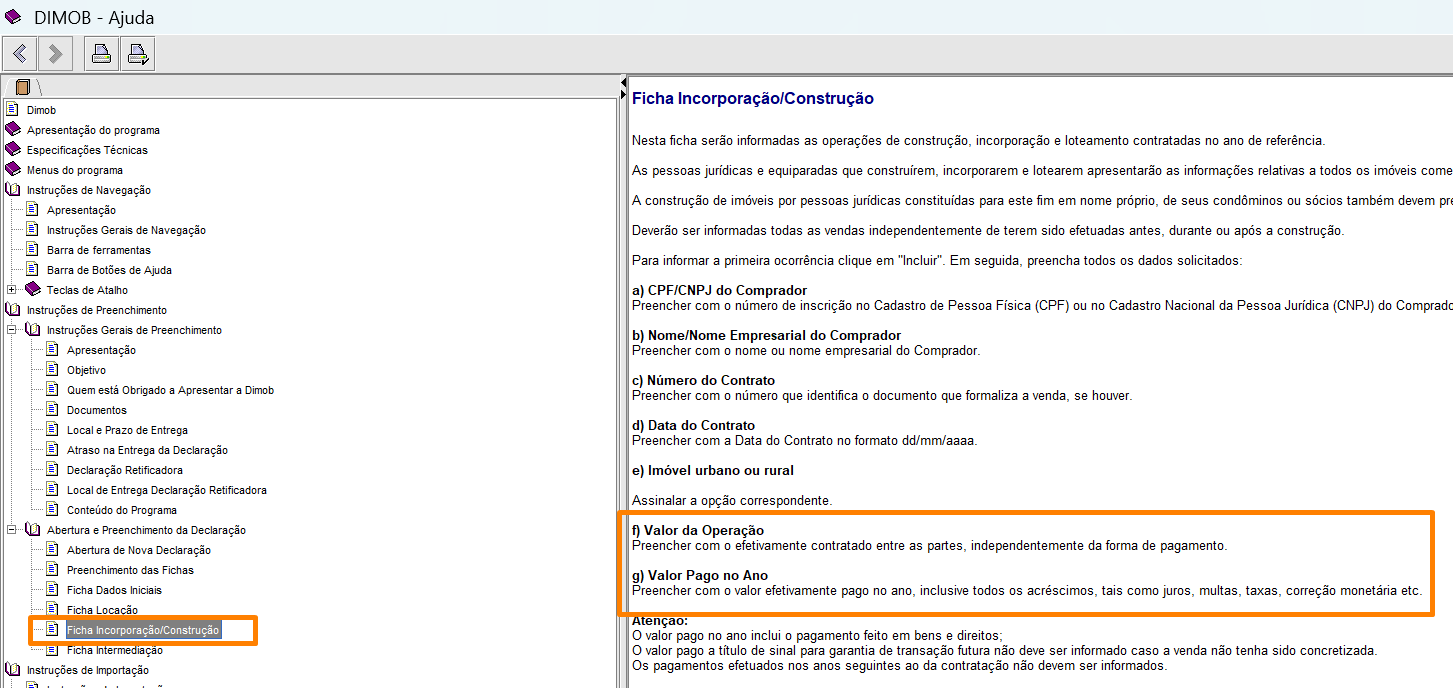Click page icon for Barra de Botões de Ajuda
The width and height of the screenshot is (1453, 688).
(32, 270)
